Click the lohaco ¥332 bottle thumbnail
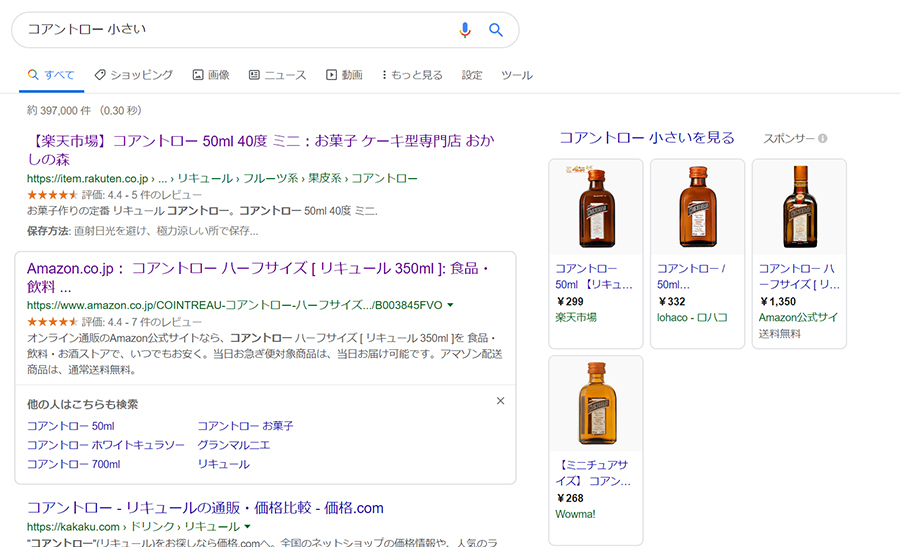The height and width of the screenshot is (547, 900). click(697, 207)
